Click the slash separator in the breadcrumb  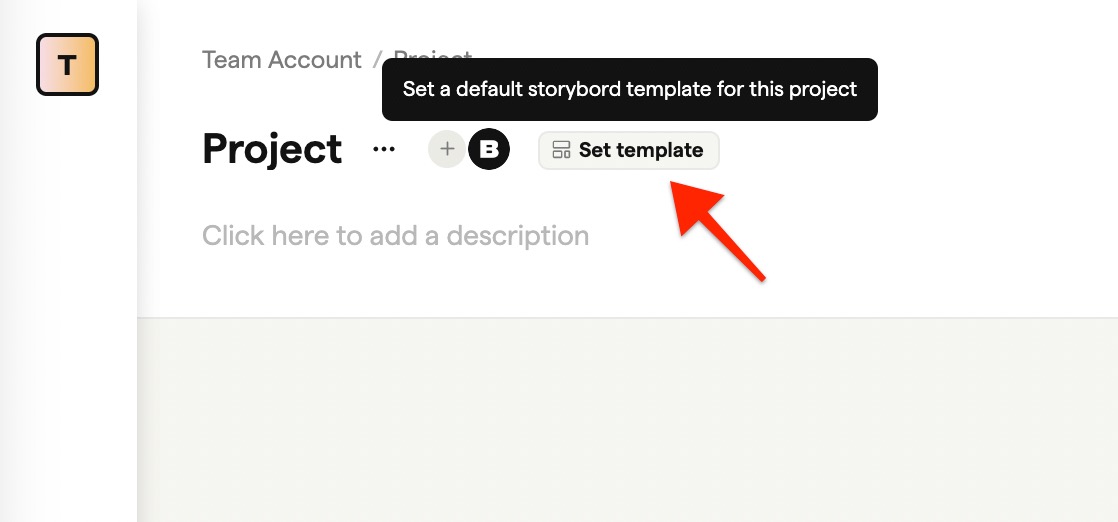point(377,60)
